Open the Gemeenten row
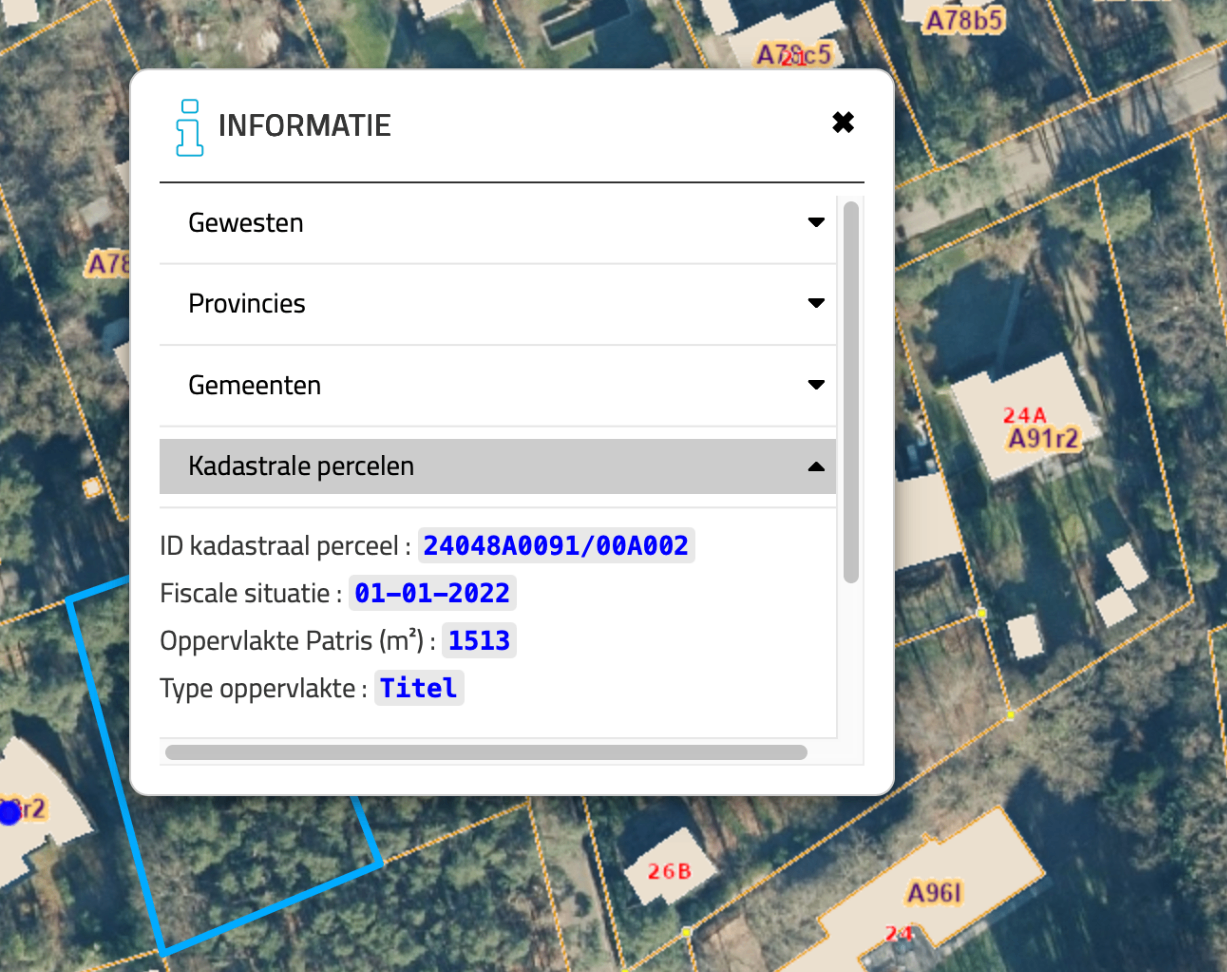This screenshot has height=972, width=1227. (498, 385)
